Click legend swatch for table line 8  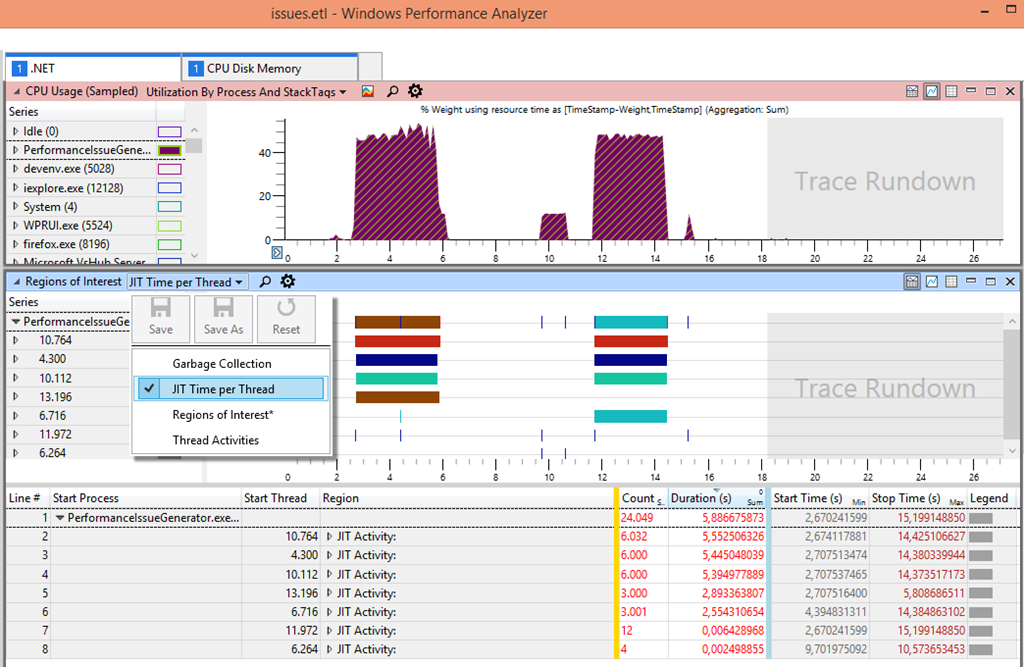[981, 650]
